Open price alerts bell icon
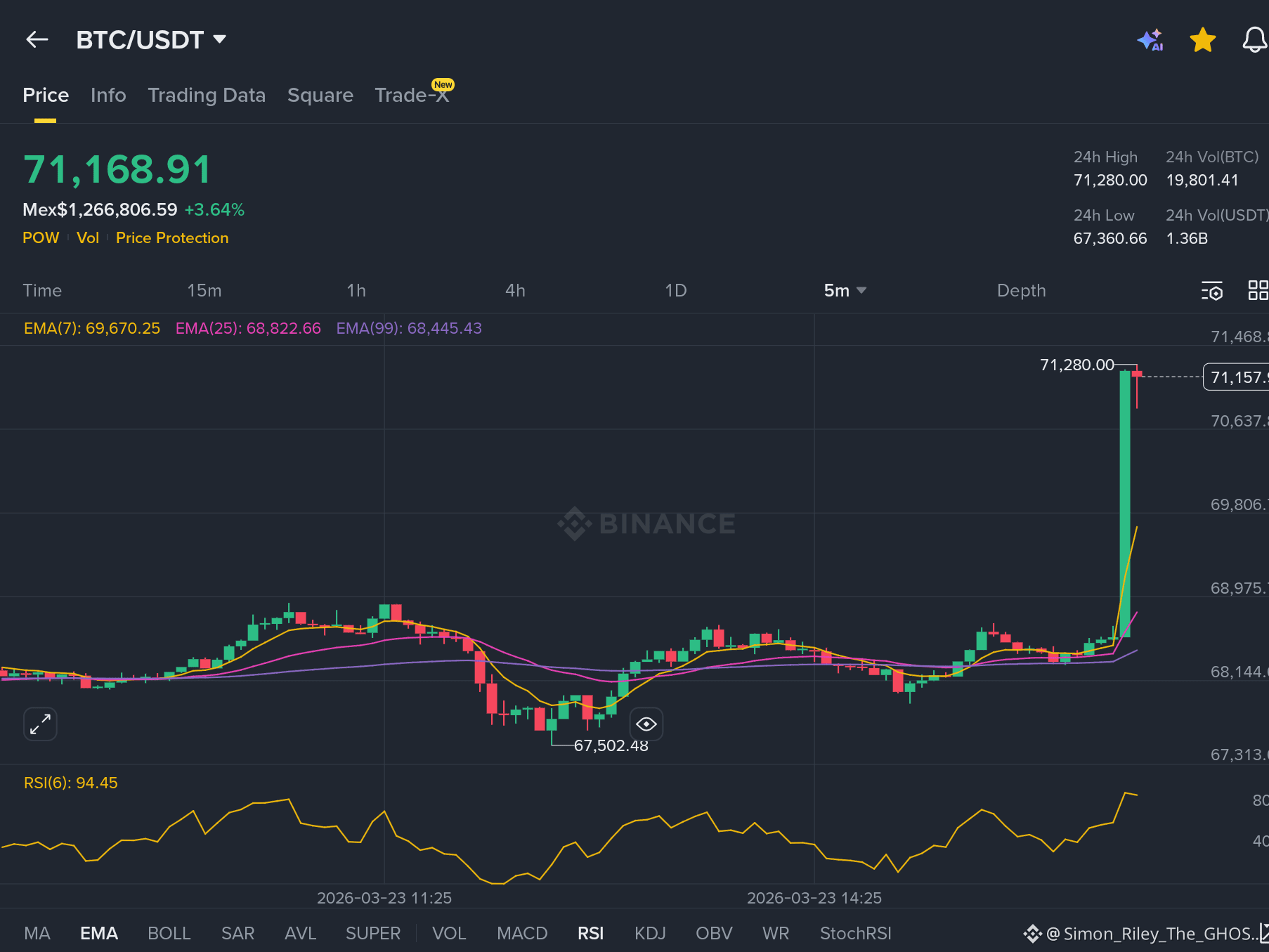The height and width of the screenshot is (952, 1269). (x=1255, y=40)
